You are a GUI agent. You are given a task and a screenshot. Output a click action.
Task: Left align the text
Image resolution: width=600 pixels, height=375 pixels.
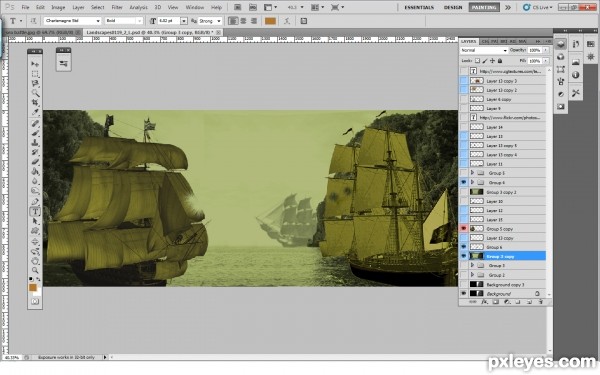pos(233,21)
